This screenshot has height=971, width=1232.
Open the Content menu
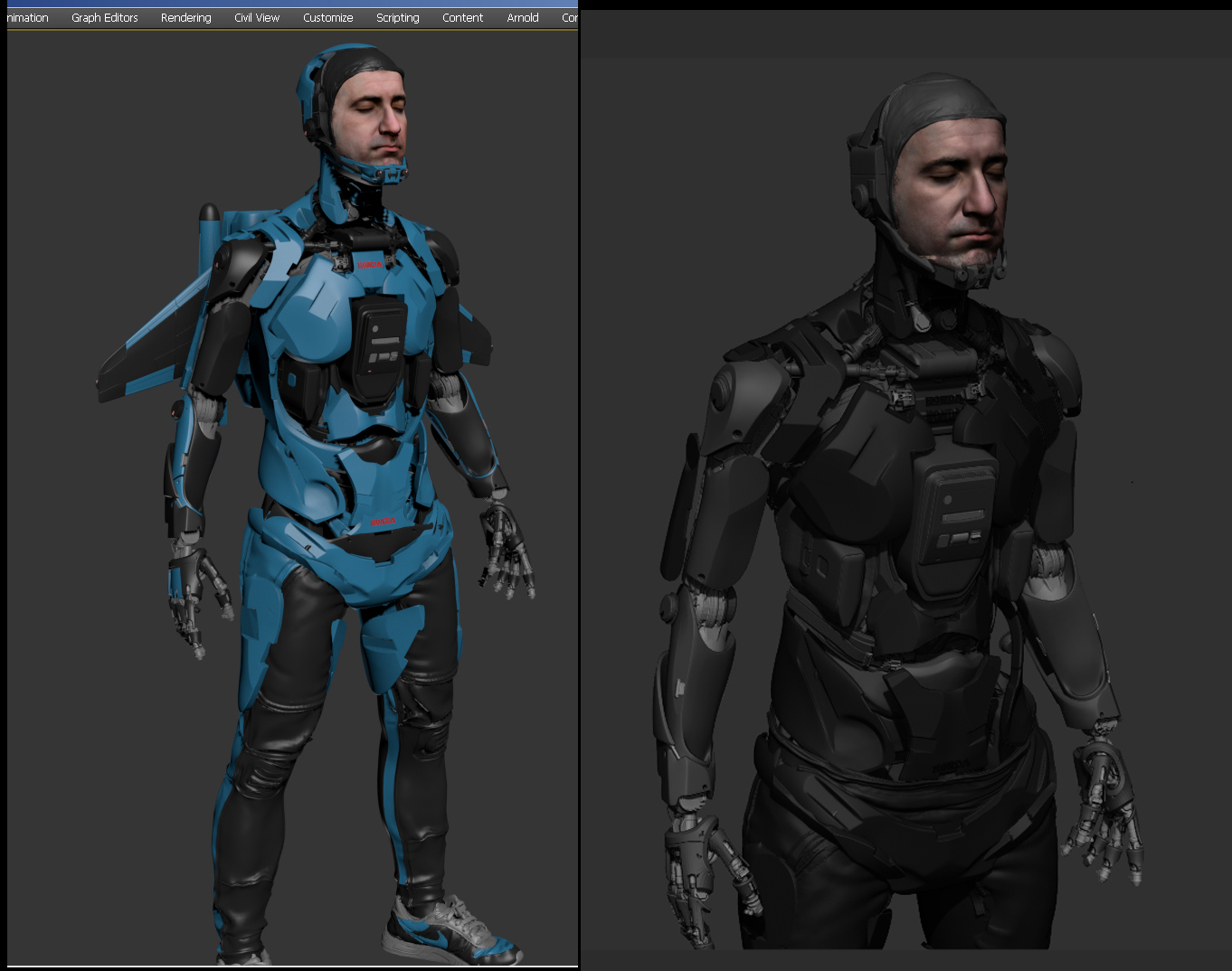463,18
